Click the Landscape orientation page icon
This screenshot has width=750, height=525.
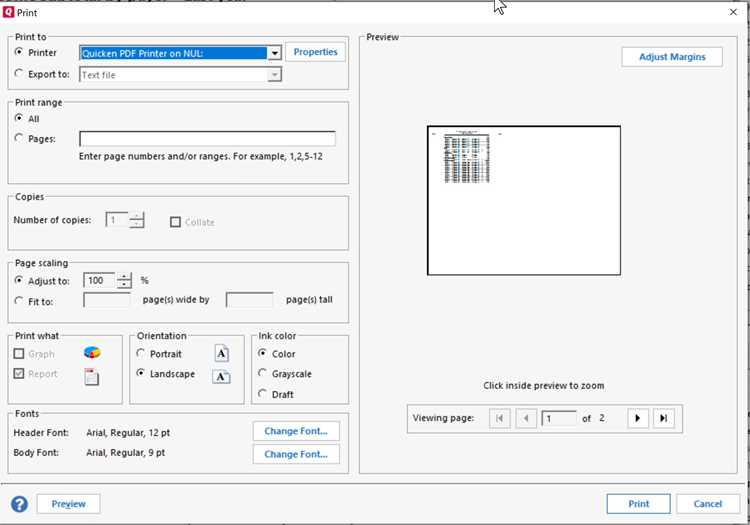coord(221,377)
